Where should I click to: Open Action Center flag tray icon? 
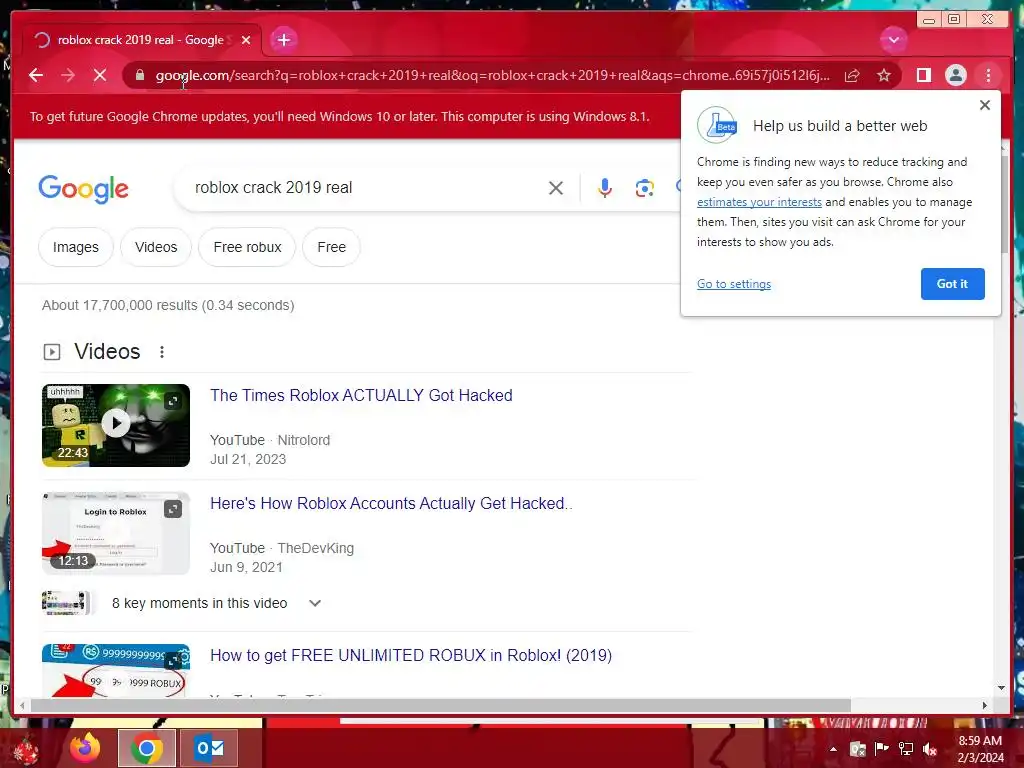[882, 749]
